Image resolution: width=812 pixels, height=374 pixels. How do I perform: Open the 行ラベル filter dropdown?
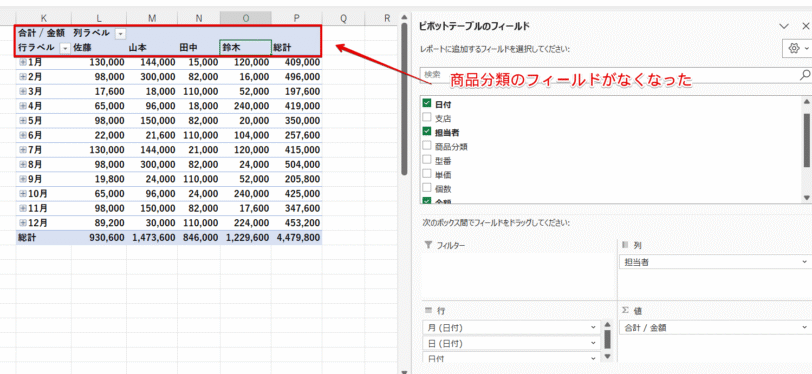pyautogui.click(x=65, y=48)
